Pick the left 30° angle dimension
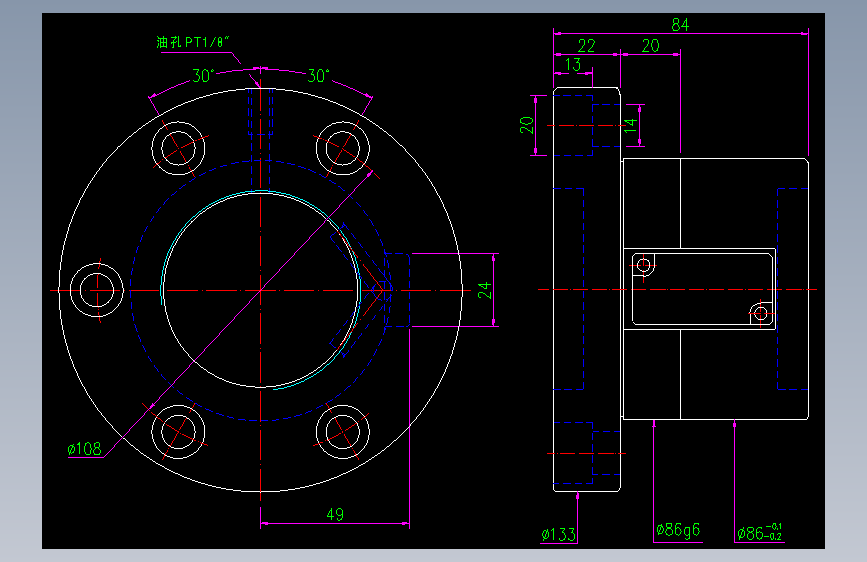The width and height of the screenshot is (867, 562). [203, 76]
